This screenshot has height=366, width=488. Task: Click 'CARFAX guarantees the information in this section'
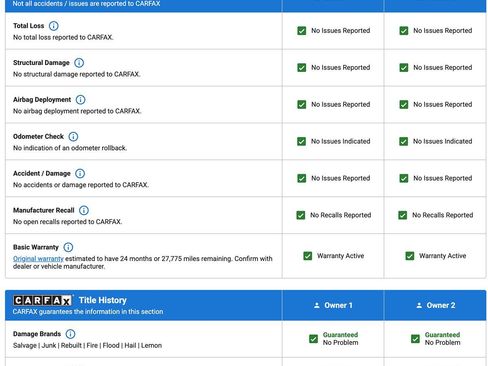[88, 312]
